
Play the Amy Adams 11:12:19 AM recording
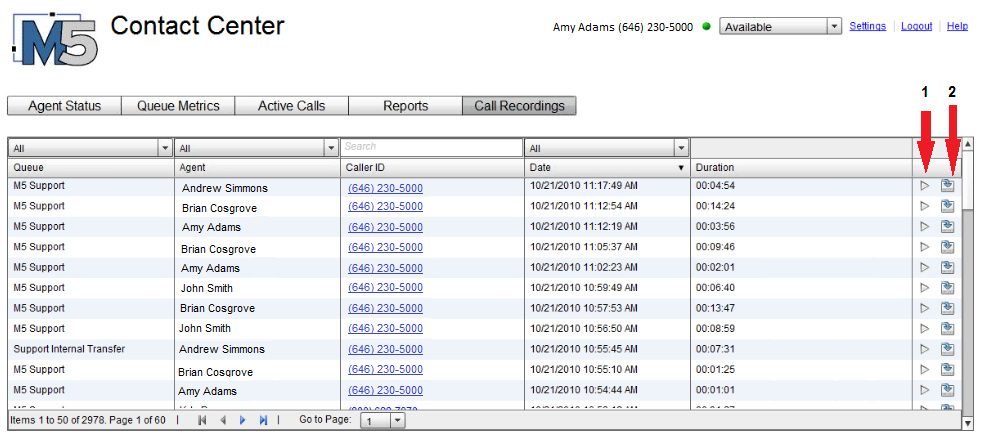coord(924,226)
